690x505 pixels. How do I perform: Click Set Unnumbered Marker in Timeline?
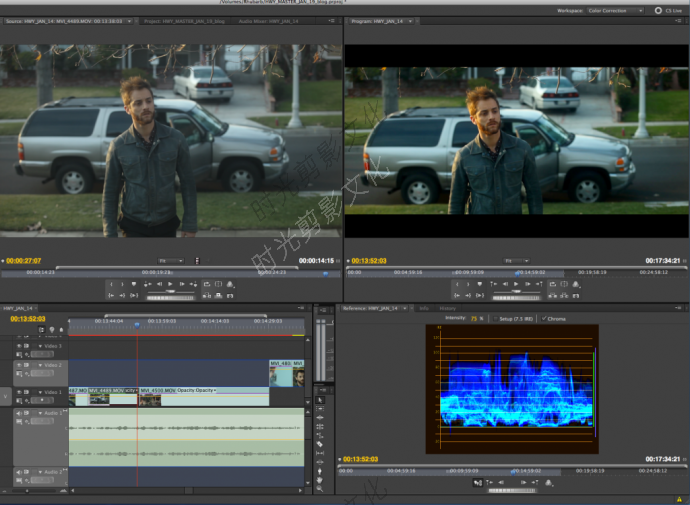pos(61,329)
